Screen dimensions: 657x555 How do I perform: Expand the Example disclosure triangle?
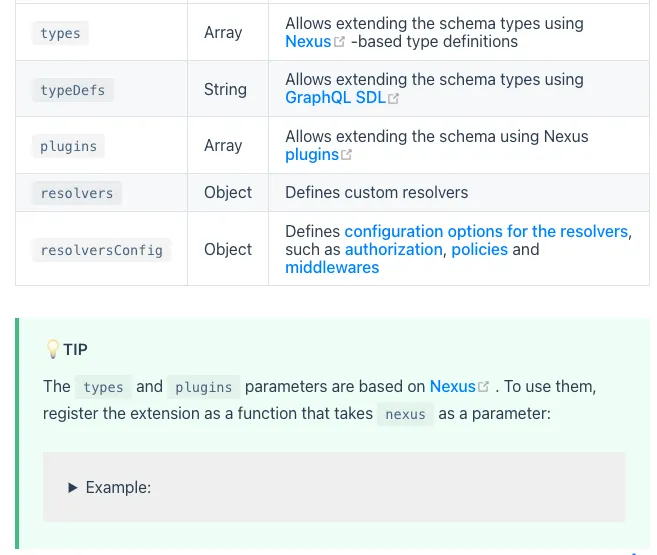(x=72, y=488)
